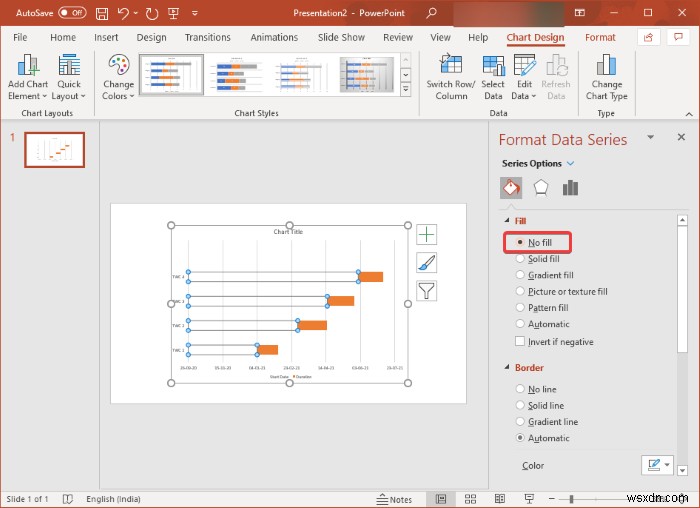Open the task pane options arrow
Image resolution: width=700 pixels, height=508 pixels.
pyautogui.click(x=650, y=137)
